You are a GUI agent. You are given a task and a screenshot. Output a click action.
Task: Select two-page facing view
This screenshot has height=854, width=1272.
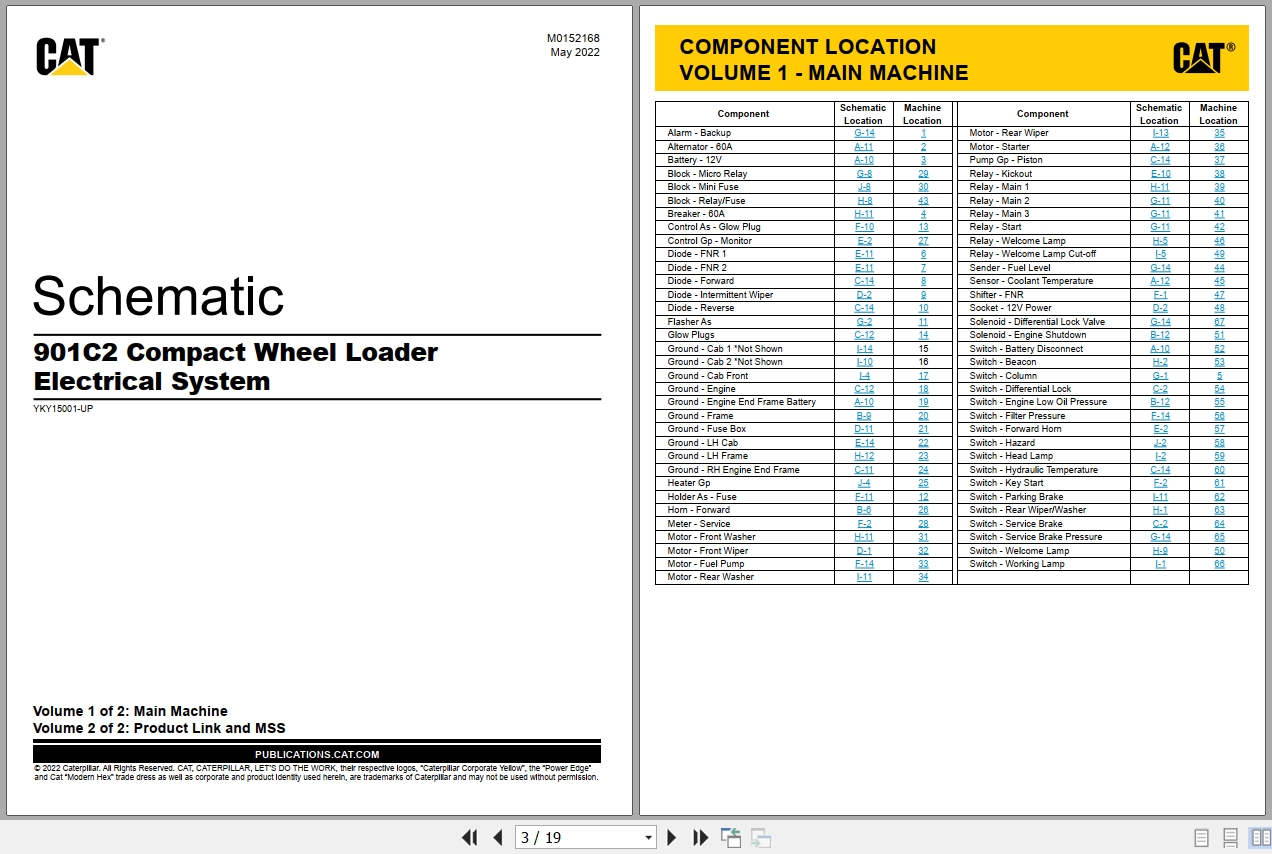(1259, 838)
